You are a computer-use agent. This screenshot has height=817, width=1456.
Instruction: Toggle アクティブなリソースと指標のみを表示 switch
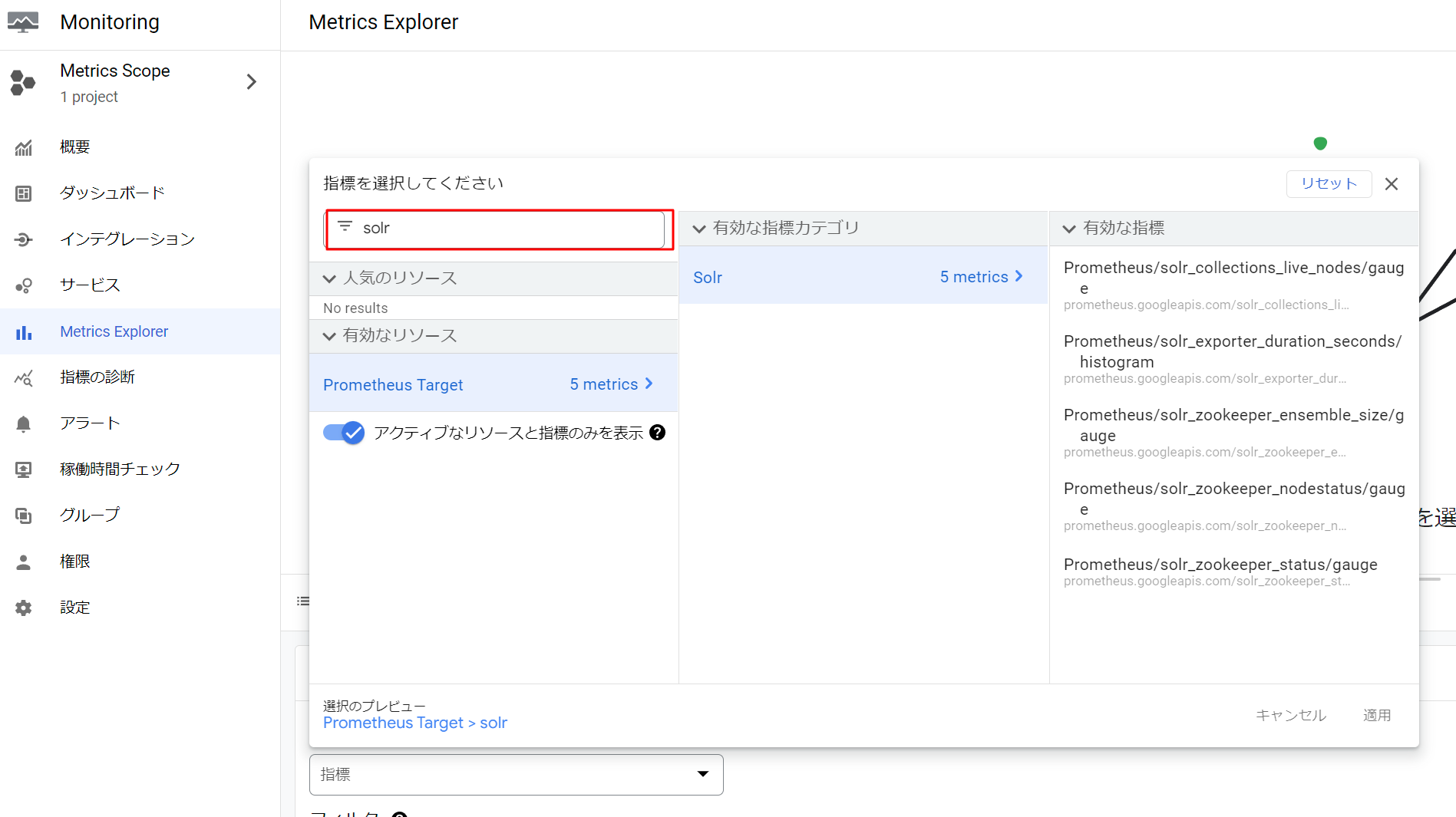point(343,433)
